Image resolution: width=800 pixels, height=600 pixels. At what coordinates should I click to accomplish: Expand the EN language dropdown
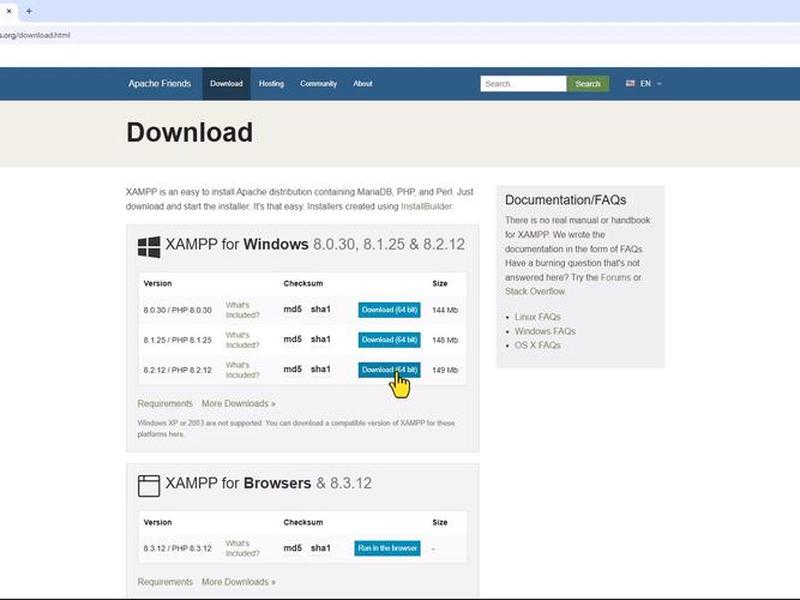pos(651,84)
